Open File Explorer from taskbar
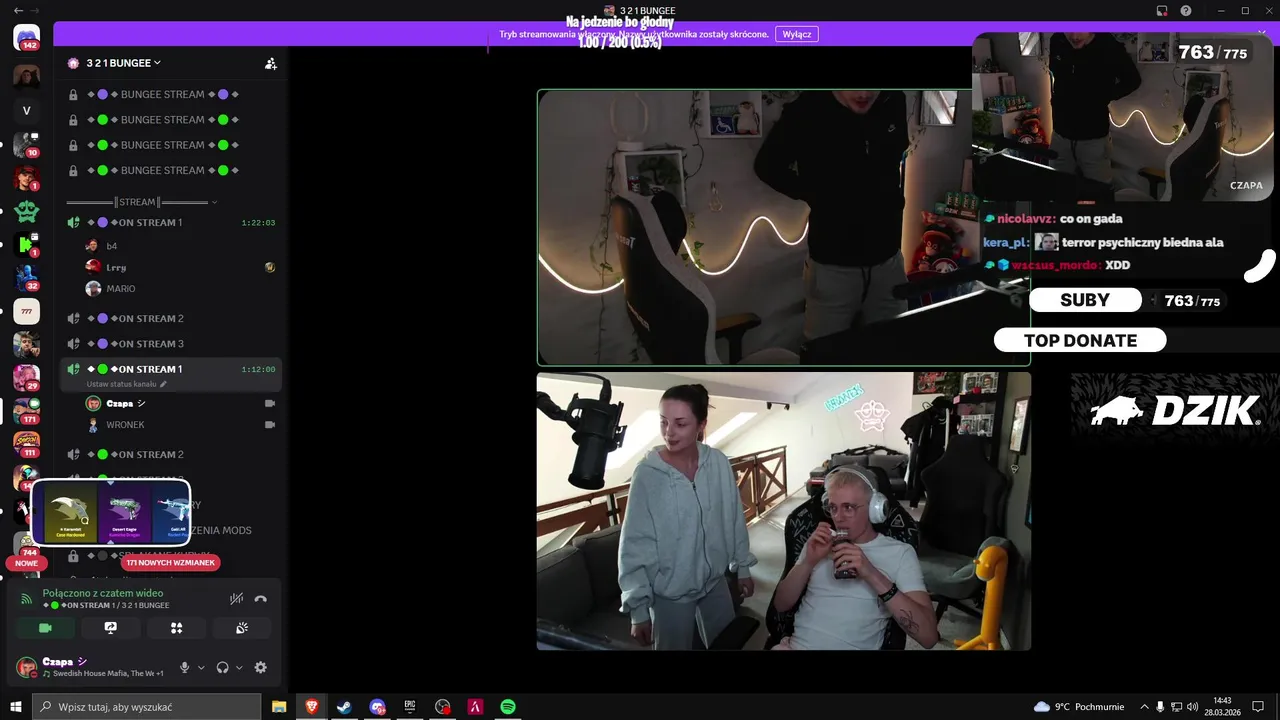The height and width of the screenshot is (720, 1280). tap(279, 707)
